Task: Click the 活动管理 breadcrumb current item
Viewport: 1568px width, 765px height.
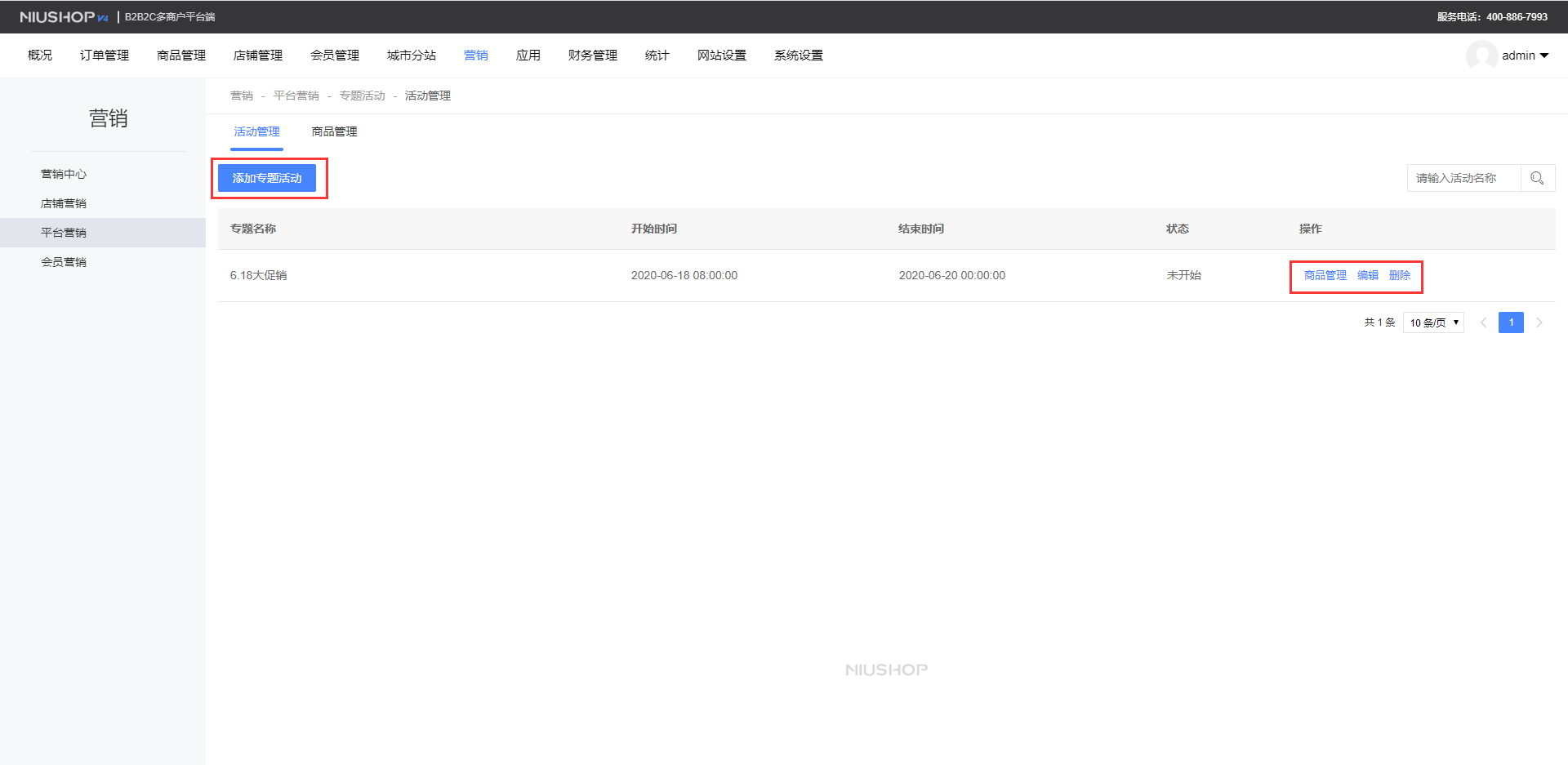Action: 428,96
